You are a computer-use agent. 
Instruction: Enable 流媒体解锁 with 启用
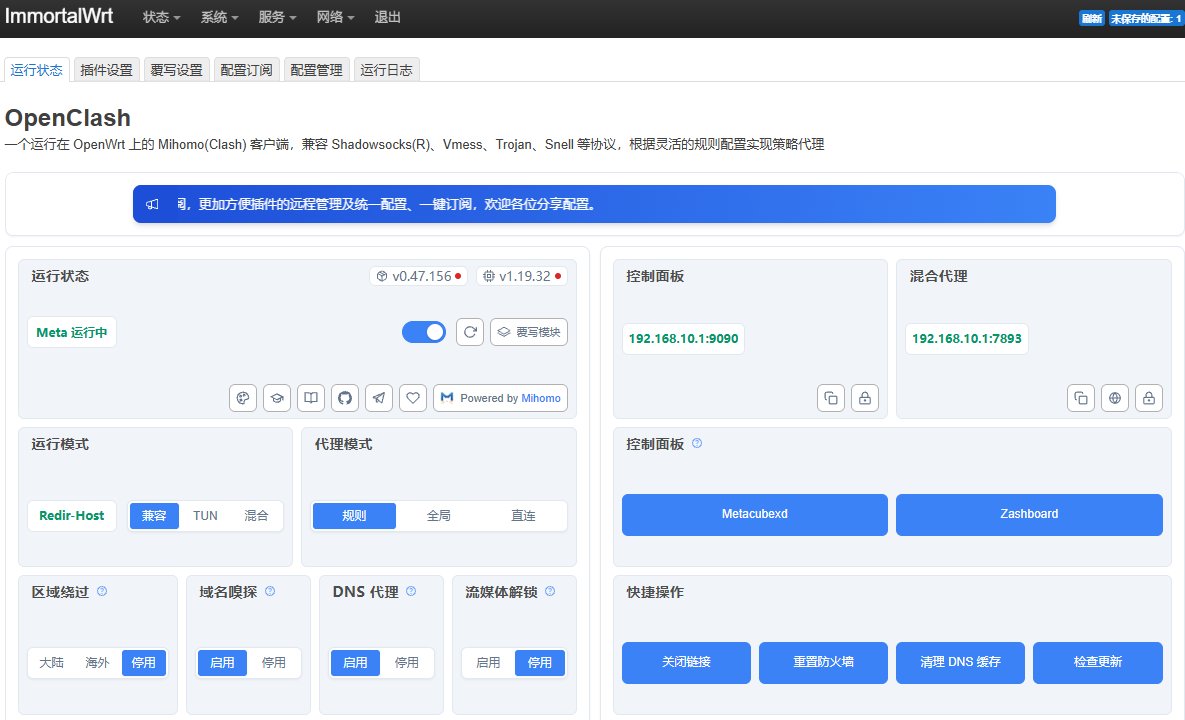[x=488, y=663]
